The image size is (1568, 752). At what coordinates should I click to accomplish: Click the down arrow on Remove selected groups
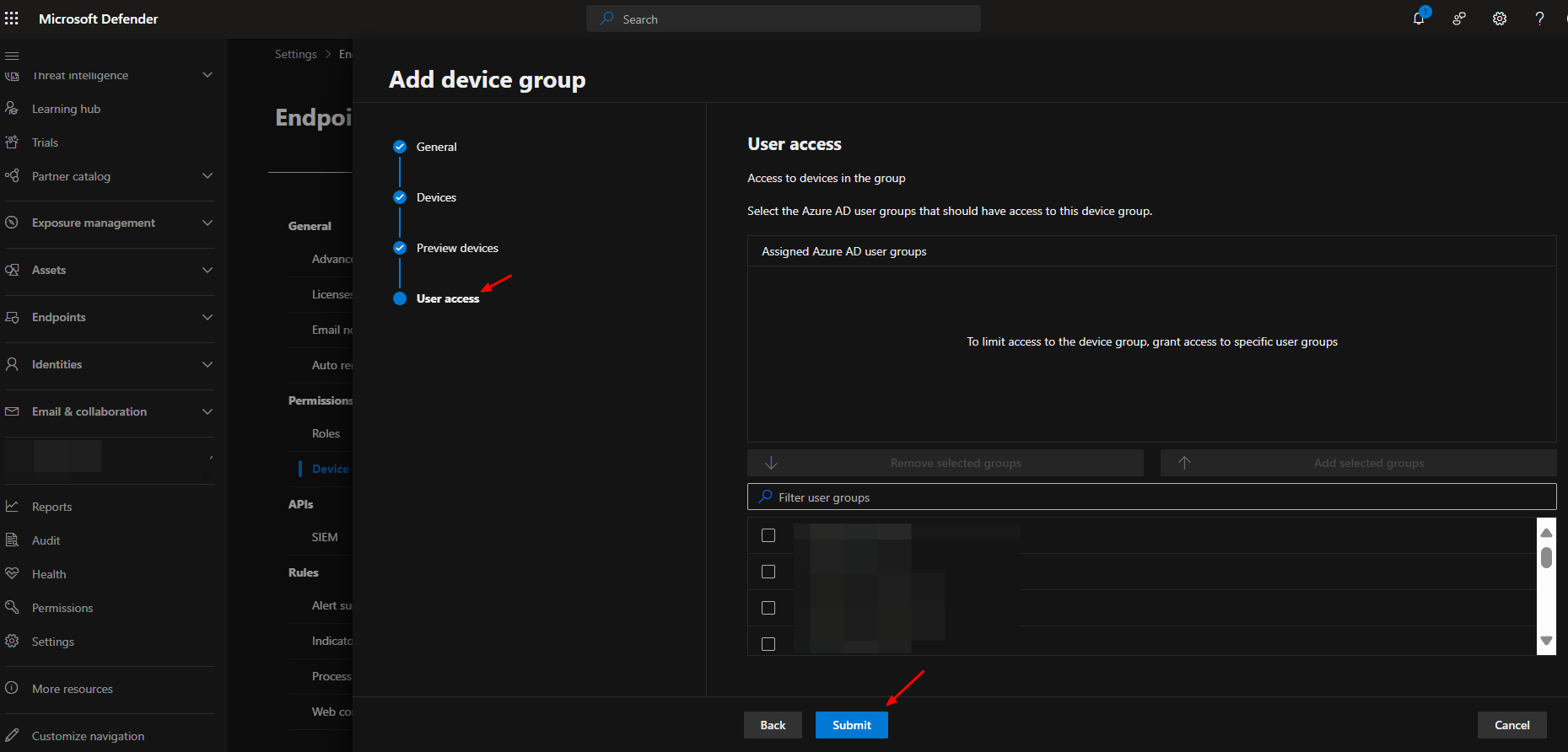coord(771,463)
